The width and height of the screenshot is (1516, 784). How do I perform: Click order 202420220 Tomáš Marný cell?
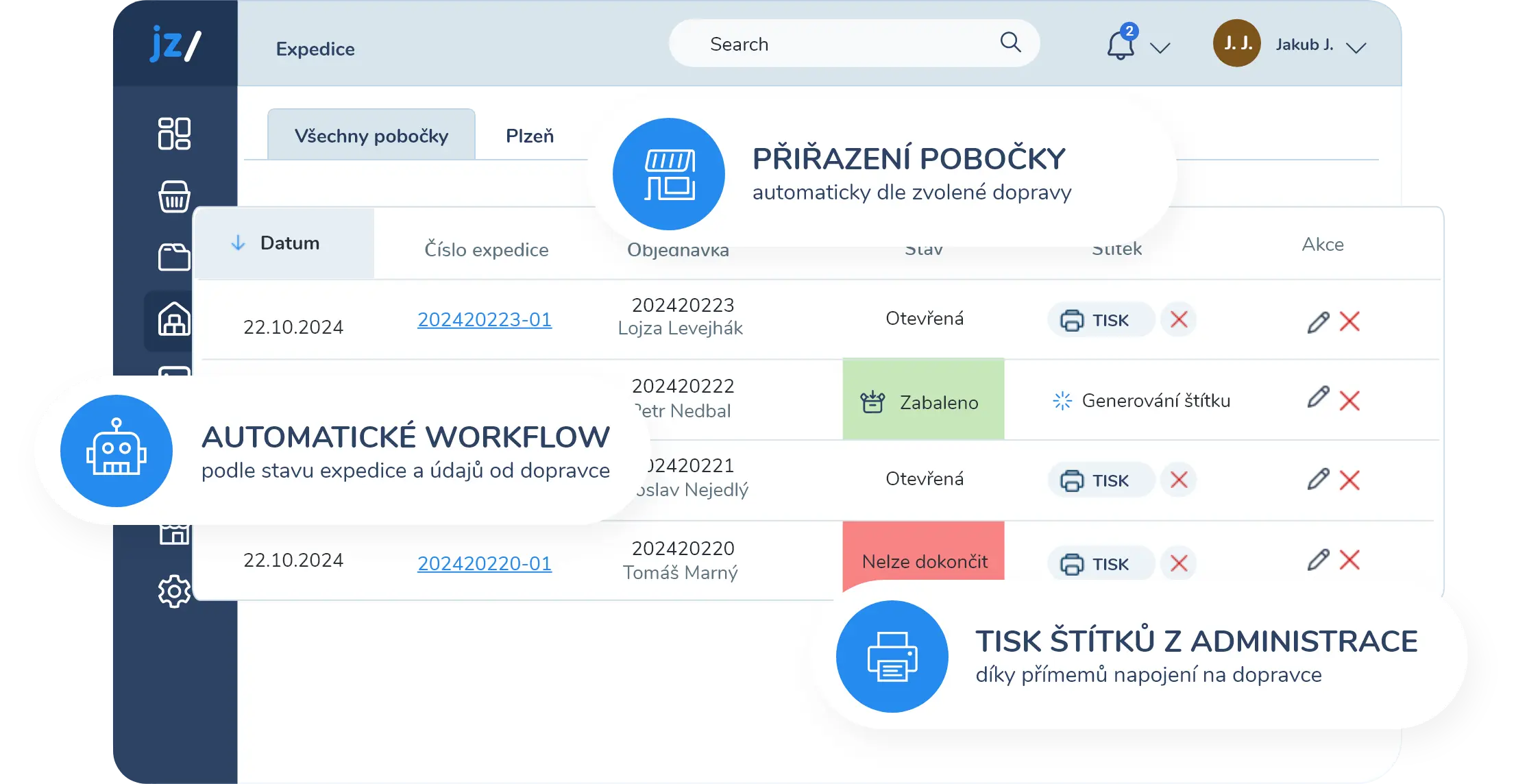click(681, 560)
